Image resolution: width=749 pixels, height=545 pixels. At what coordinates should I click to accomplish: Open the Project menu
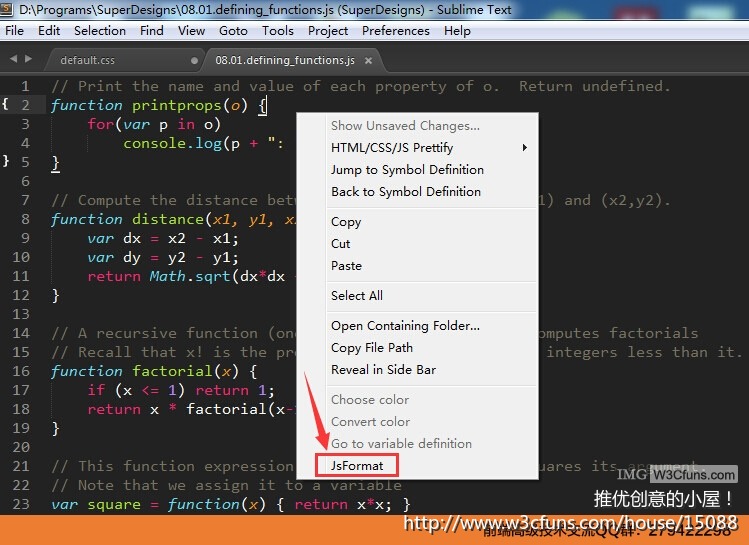pos(328,31)
